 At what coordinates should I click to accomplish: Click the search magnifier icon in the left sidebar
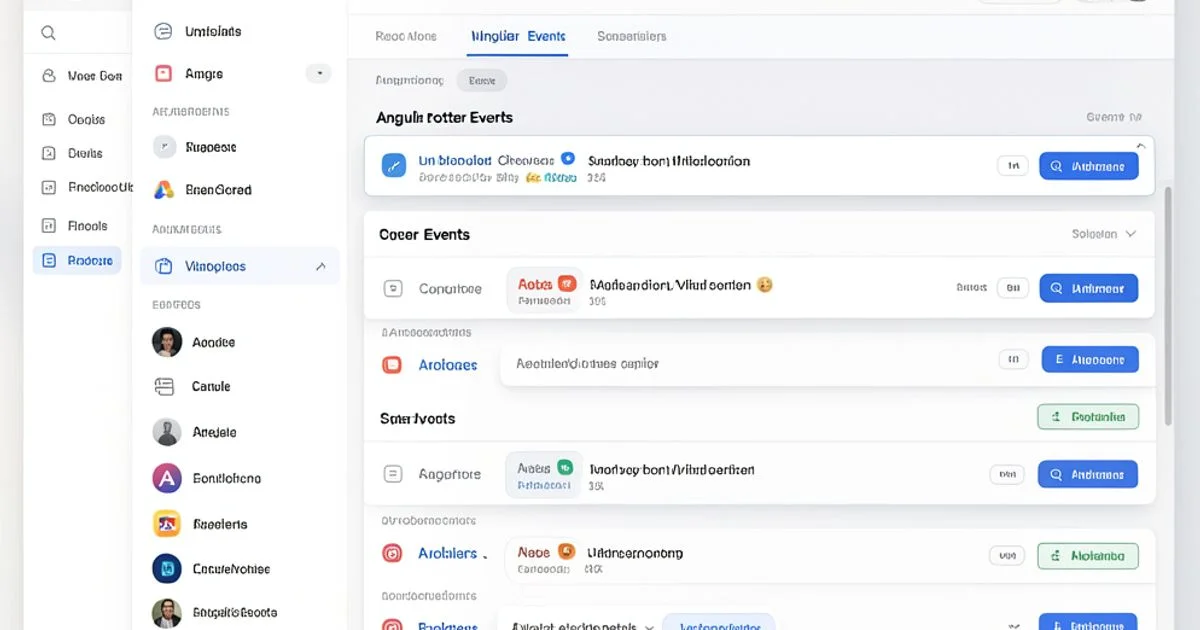click(48, 33)
